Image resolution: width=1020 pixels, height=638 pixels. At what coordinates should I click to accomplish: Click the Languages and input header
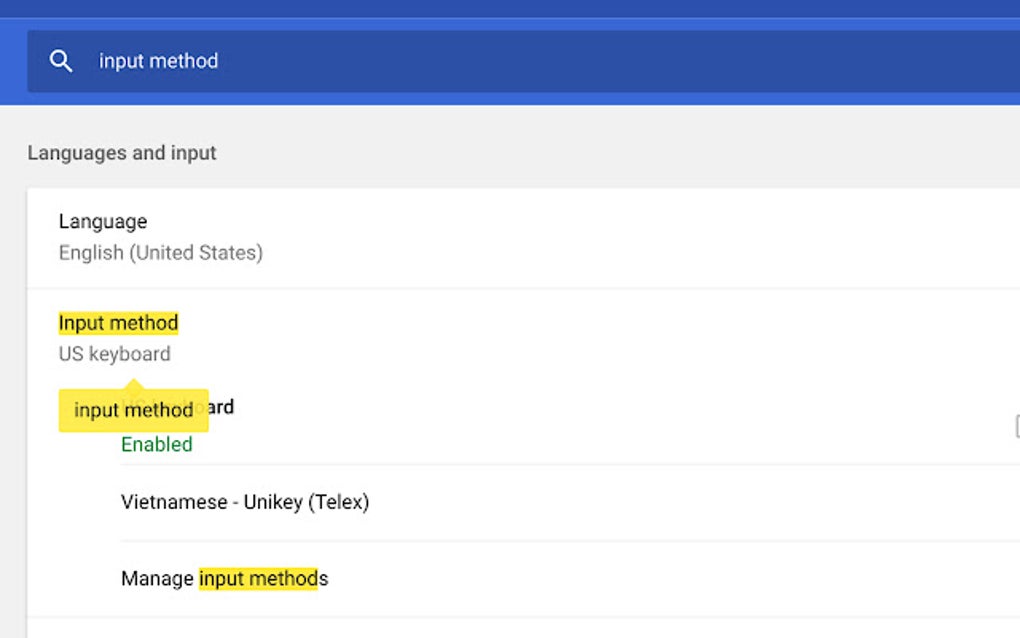(x=121, y=152)
